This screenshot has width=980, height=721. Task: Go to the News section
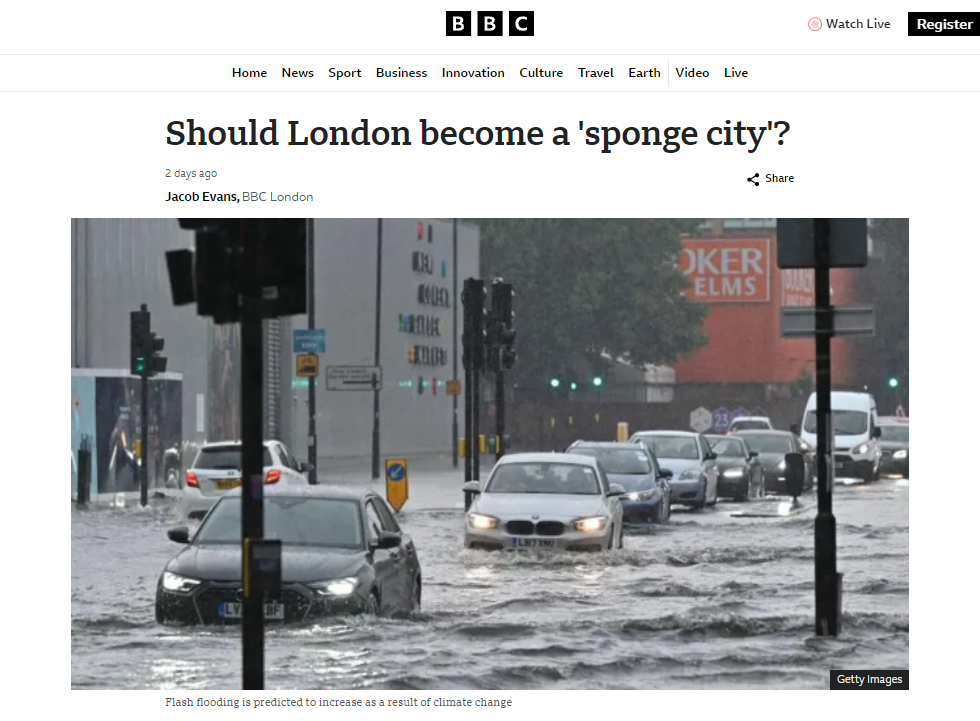298,72
